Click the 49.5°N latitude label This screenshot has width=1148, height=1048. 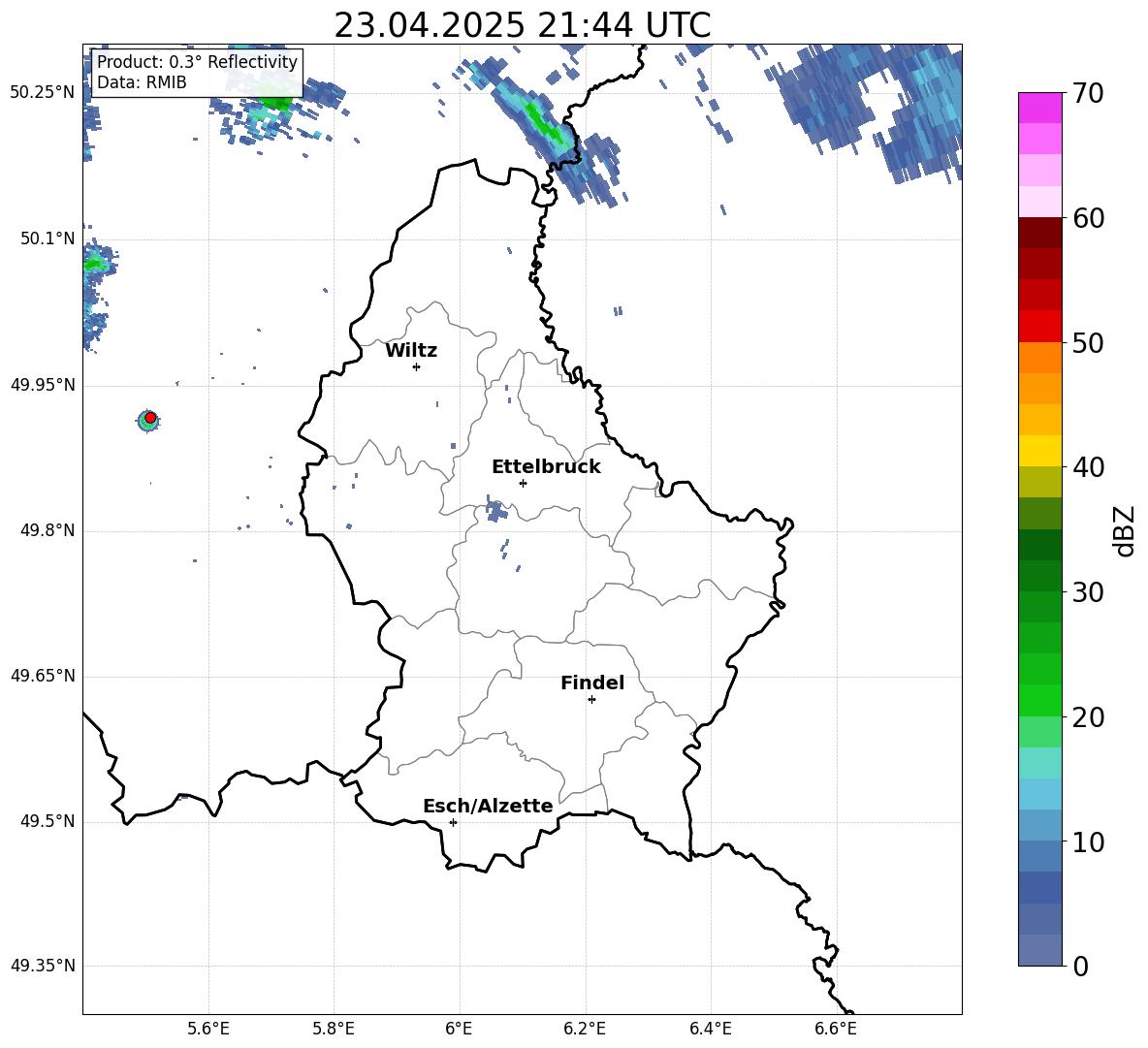pos(48,821)
